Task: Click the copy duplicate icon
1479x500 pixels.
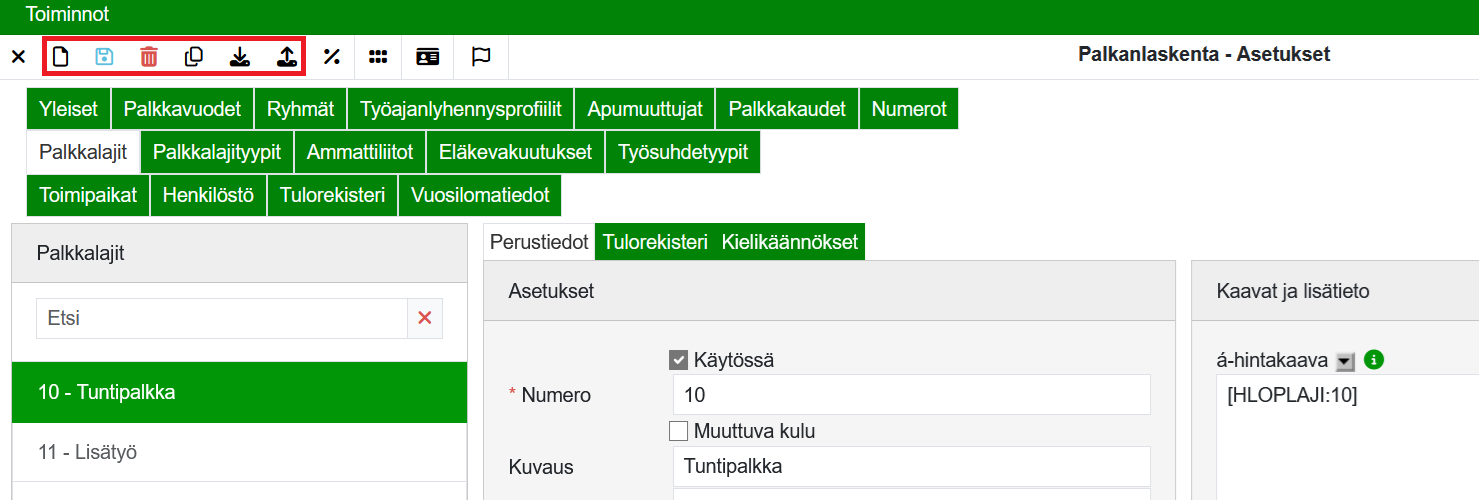Action: (194, 57)
